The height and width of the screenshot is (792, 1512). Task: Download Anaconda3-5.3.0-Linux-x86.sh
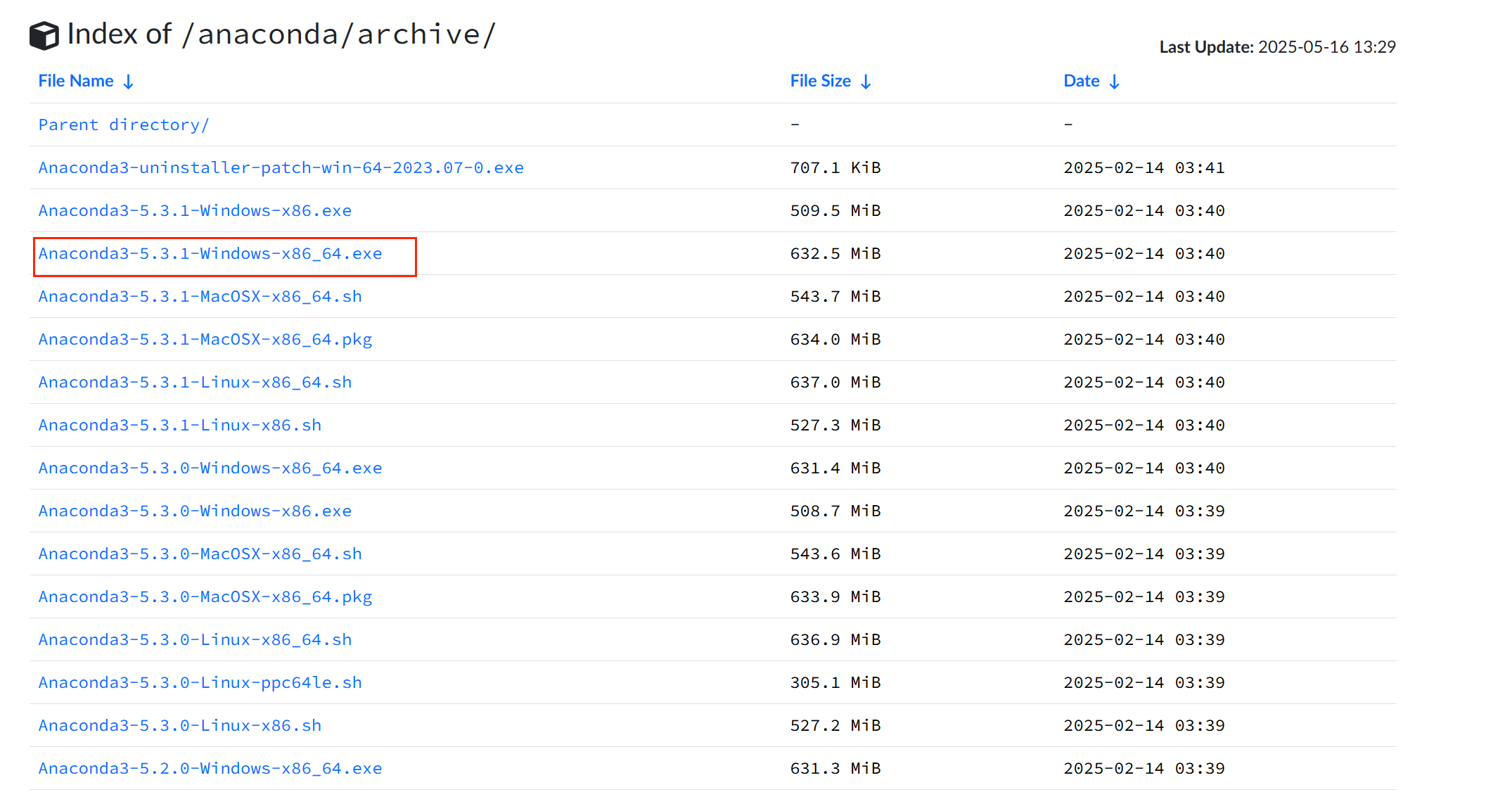pyautogui.click(x=180, y=725)
